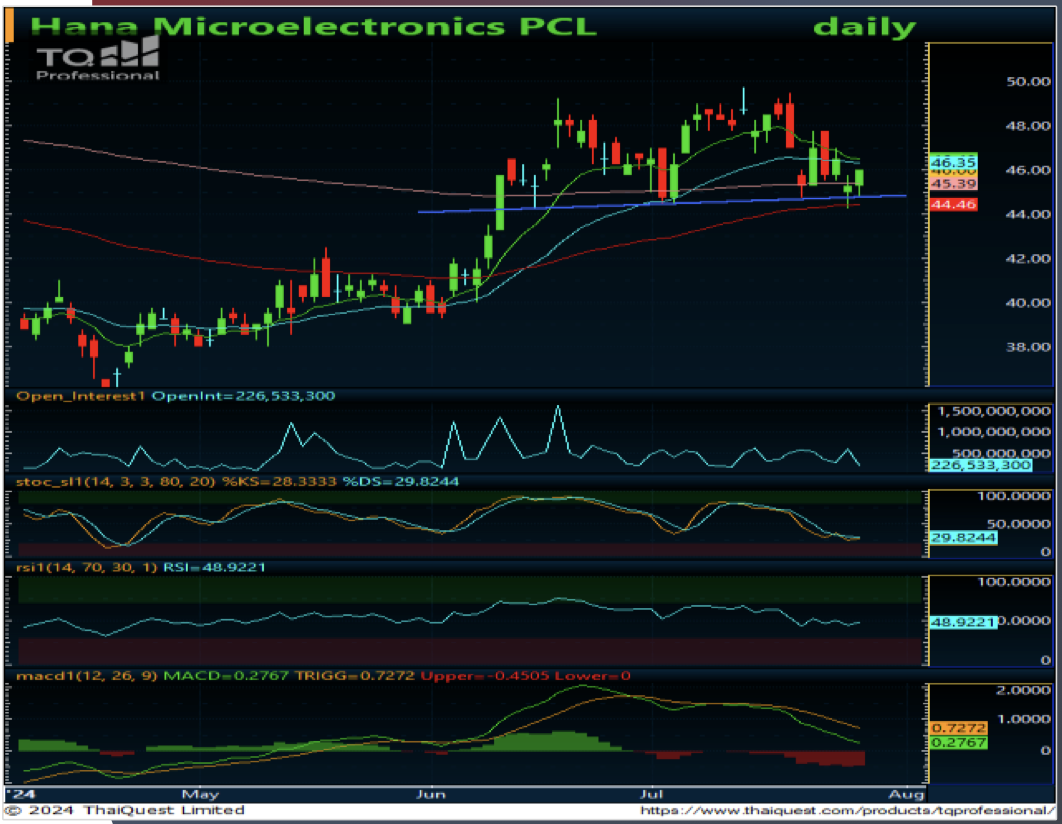Click the 42.00 price axis label
The height and width of the screenshot is (824, 1062).
[1028, 259]
